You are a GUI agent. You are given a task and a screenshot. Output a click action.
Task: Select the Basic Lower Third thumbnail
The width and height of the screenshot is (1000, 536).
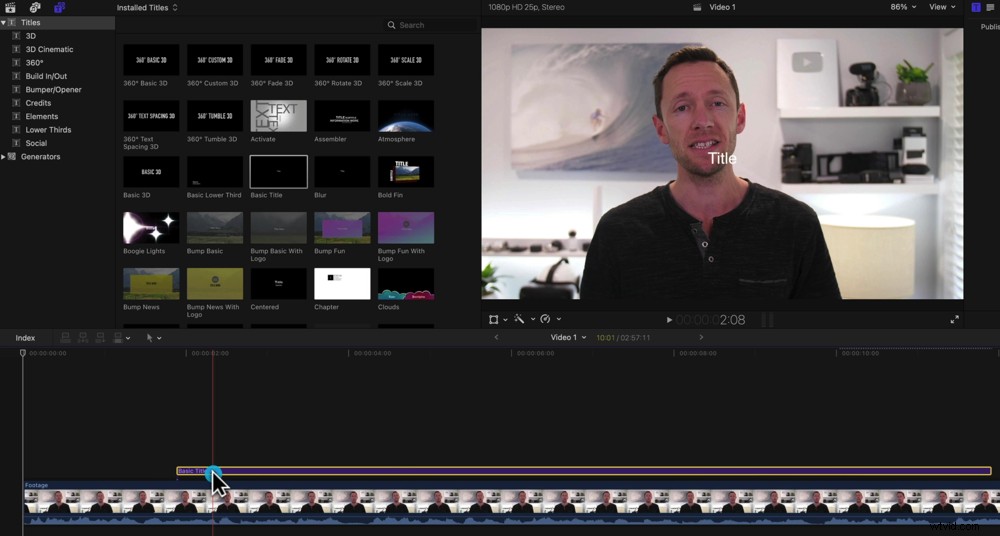(x=215, y=172)
